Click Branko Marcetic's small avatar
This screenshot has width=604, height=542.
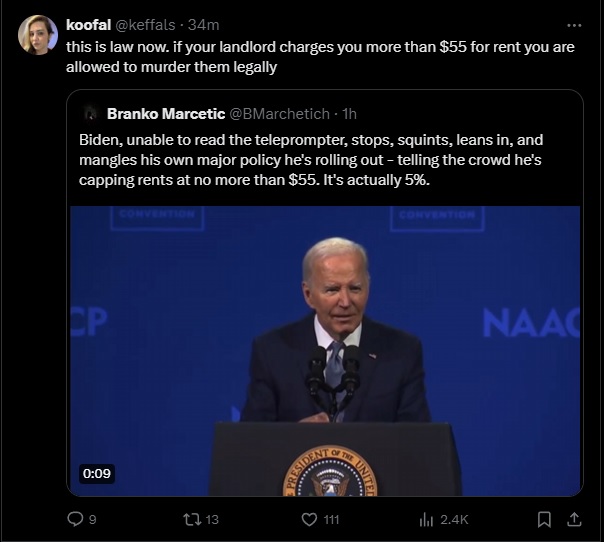point(90,112)
